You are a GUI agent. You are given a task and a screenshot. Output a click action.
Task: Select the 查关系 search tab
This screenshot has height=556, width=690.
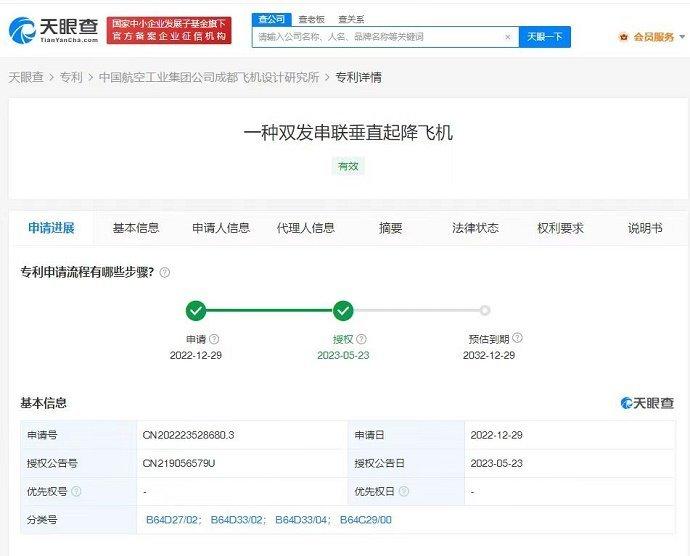351,19
